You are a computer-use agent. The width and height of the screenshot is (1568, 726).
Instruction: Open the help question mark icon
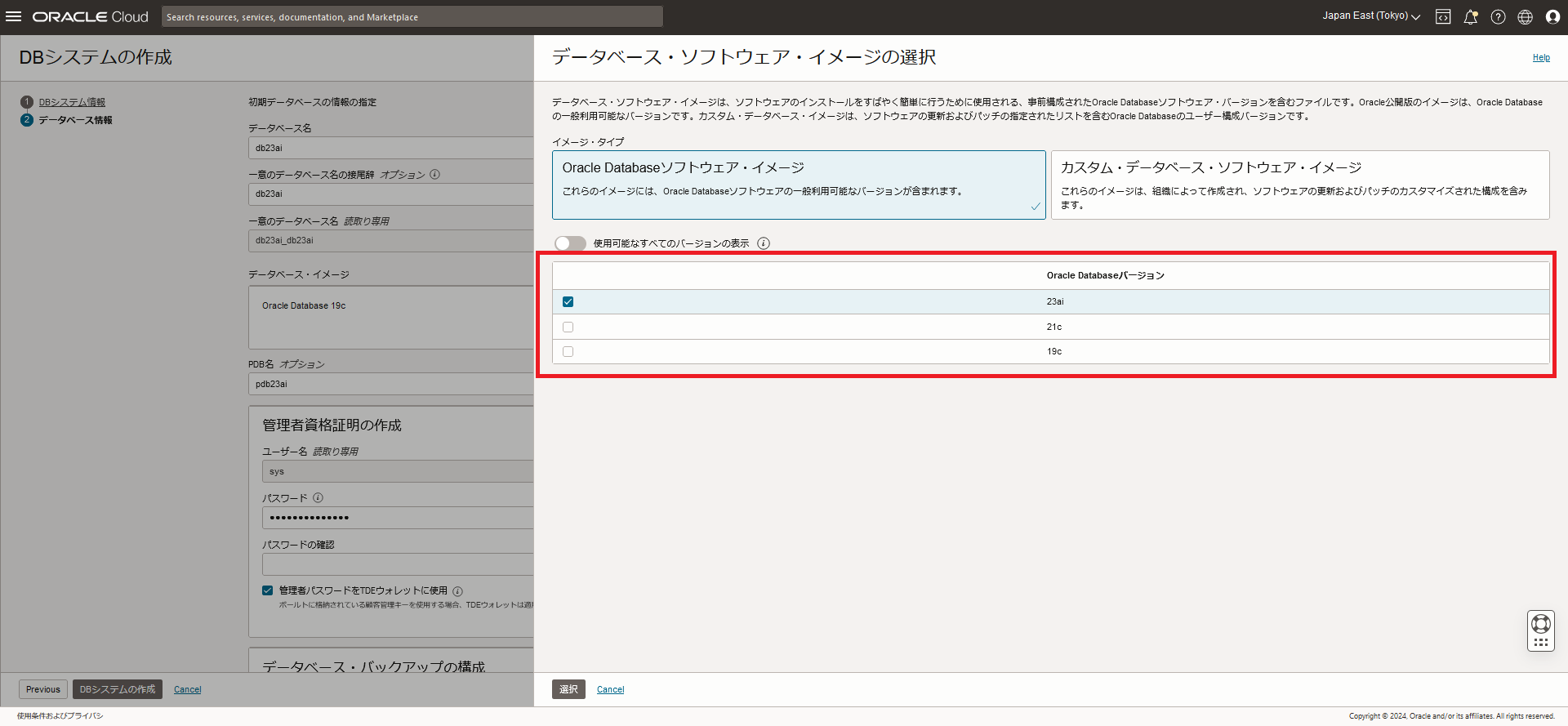pos(1498,16)
